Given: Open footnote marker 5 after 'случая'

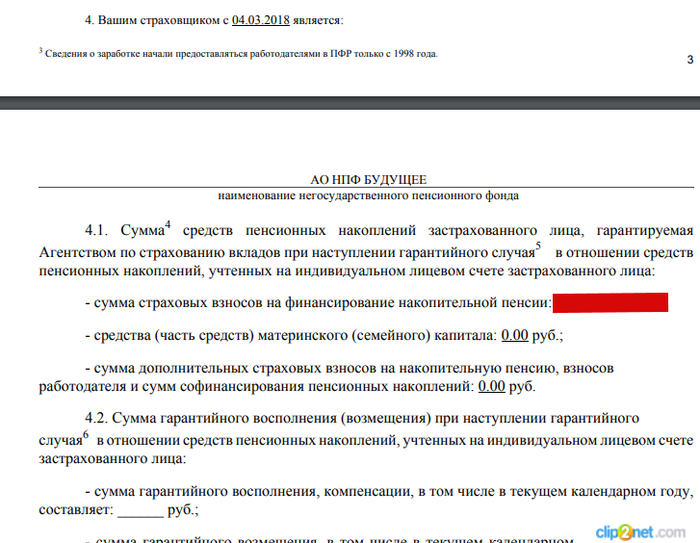Looking at the screenshot, I should click(538, 245).
